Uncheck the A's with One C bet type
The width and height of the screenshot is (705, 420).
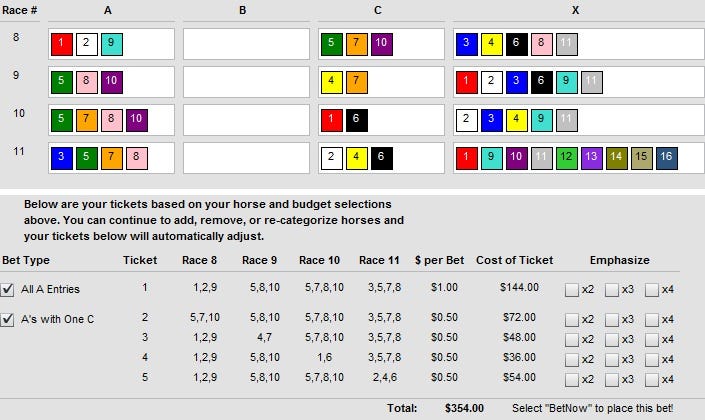(x=9, y=319)
